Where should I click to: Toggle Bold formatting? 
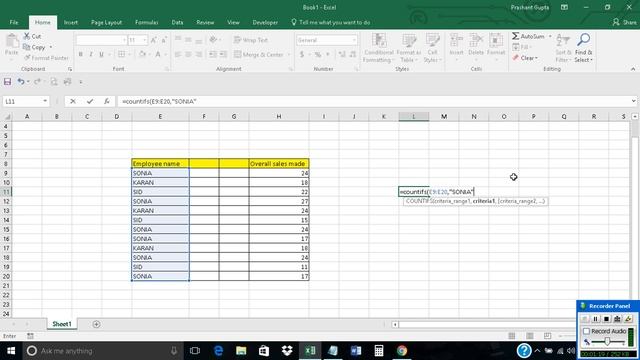[81, 54]
